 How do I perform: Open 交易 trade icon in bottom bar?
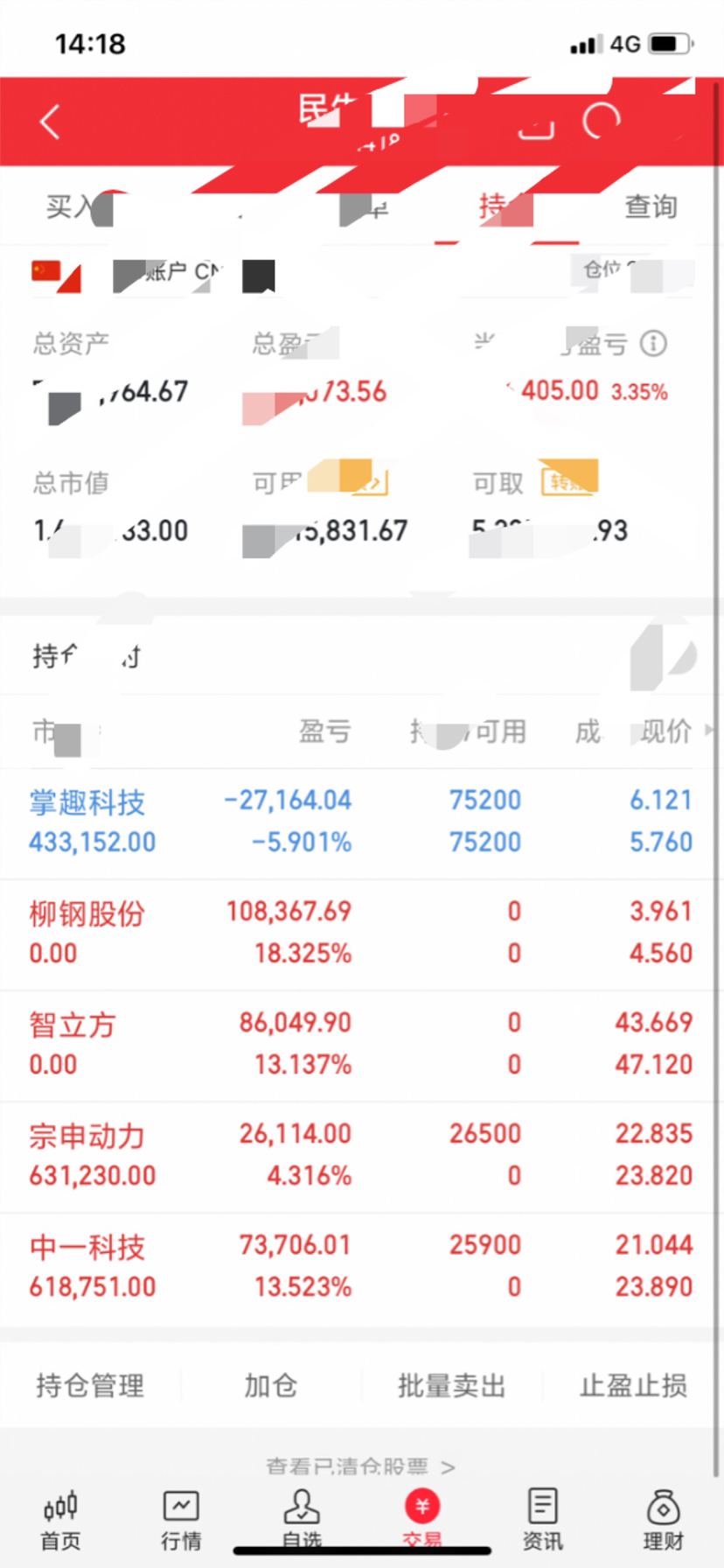(x=422, y=1520)
